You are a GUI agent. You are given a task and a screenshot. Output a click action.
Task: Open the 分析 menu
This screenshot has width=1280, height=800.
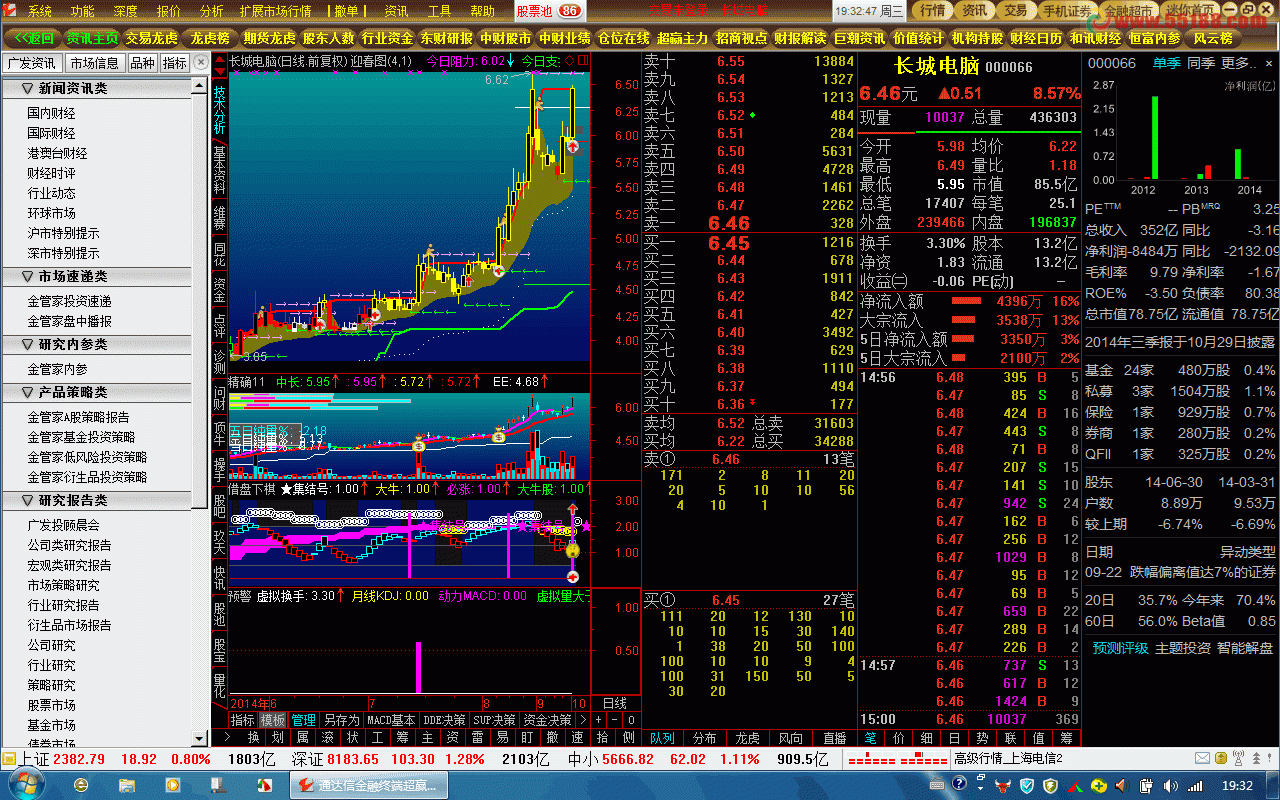(x=212, y=11)
